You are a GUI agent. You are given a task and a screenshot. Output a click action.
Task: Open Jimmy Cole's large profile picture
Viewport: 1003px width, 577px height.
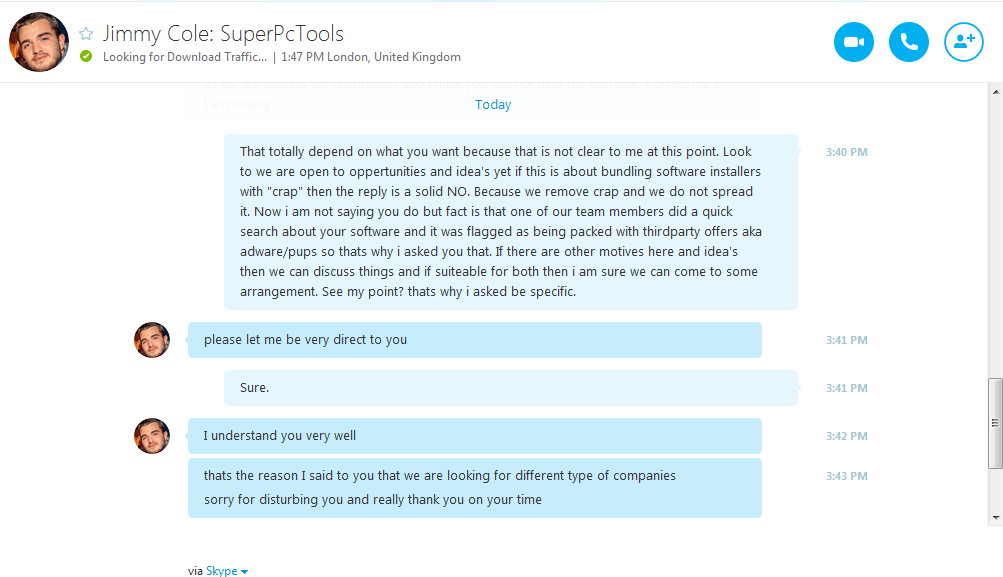tap(39, 42)
